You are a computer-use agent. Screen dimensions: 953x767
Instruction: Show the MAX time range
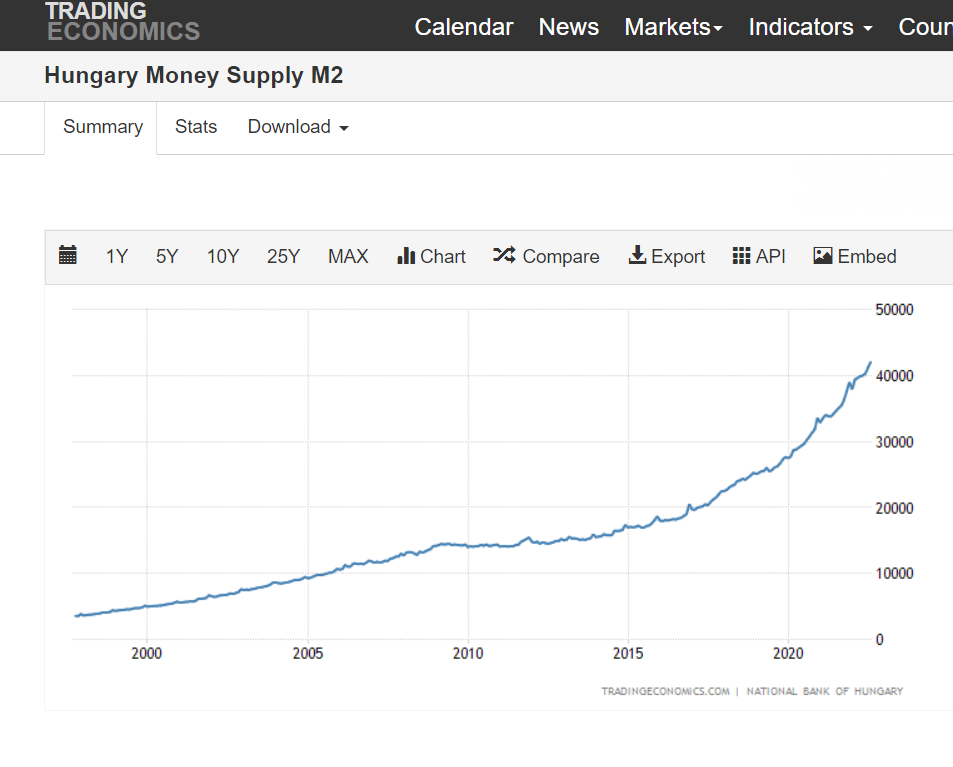pyautogui.click(x=348, y=256)
